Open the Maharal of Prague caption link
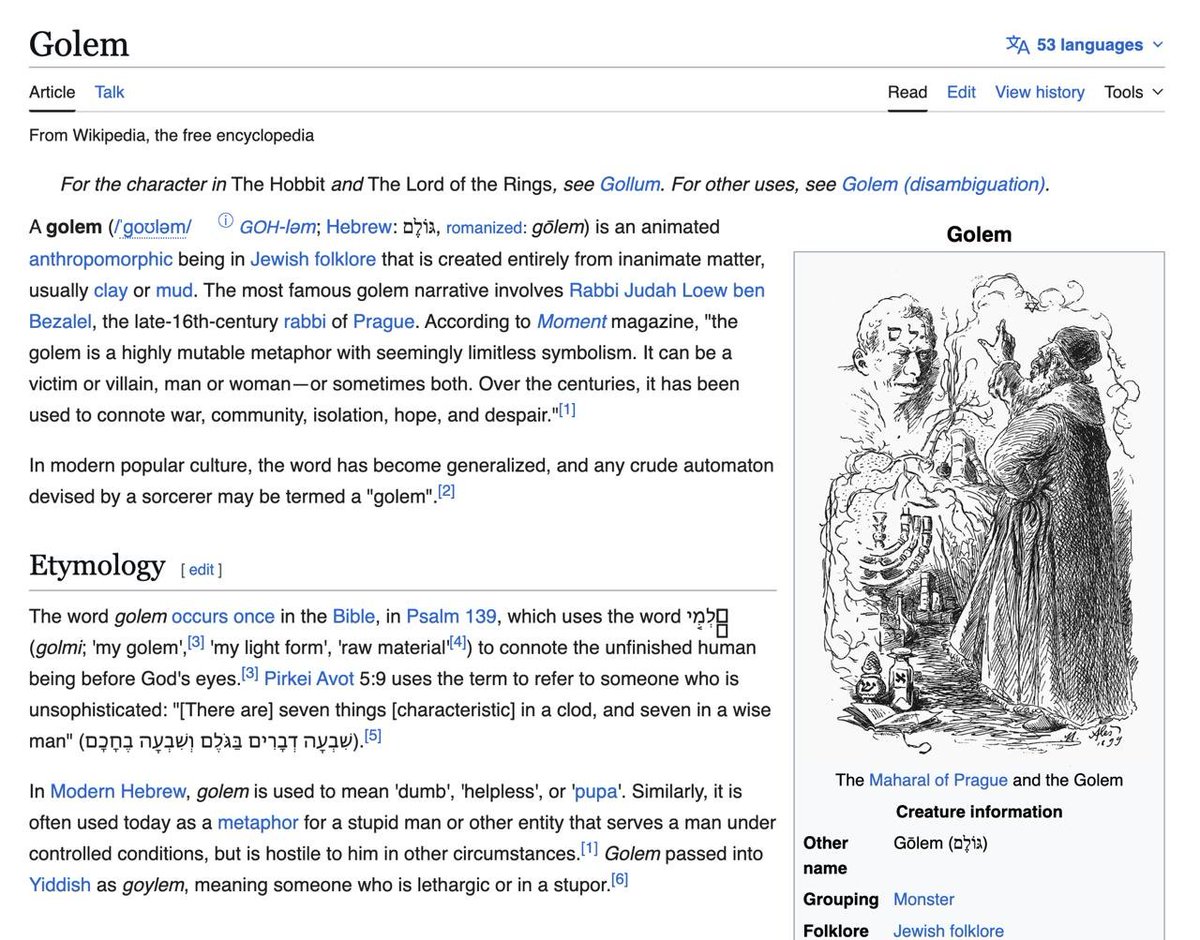 [939, 780]
